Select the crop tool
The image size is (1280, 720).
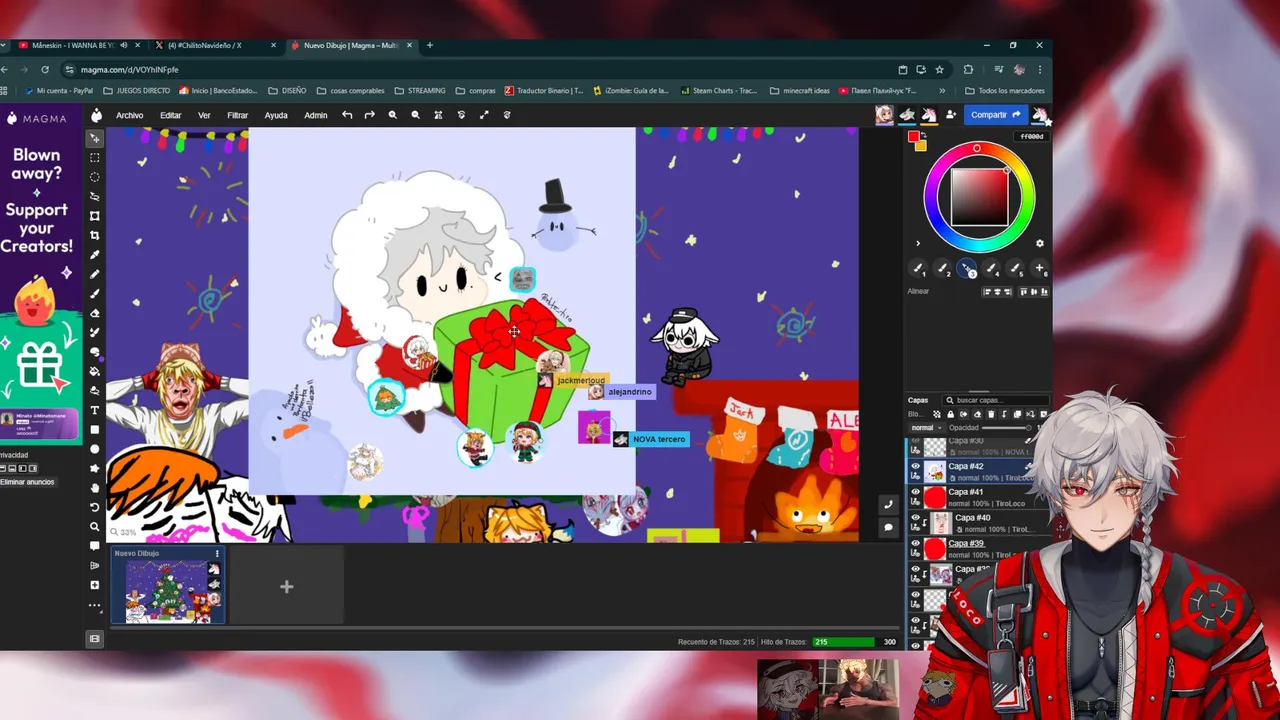point(95,235)
